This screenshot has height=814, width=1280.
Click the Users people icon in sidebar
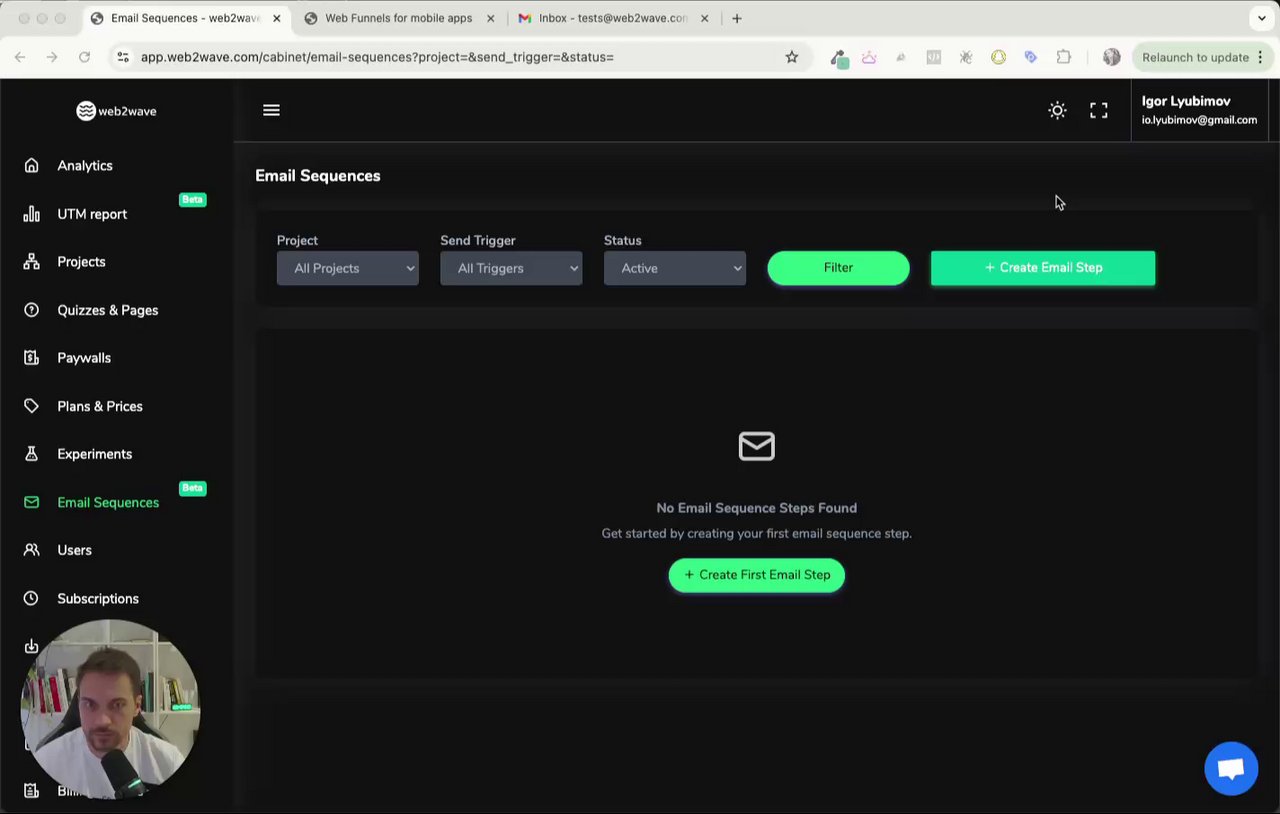[32, 550]
